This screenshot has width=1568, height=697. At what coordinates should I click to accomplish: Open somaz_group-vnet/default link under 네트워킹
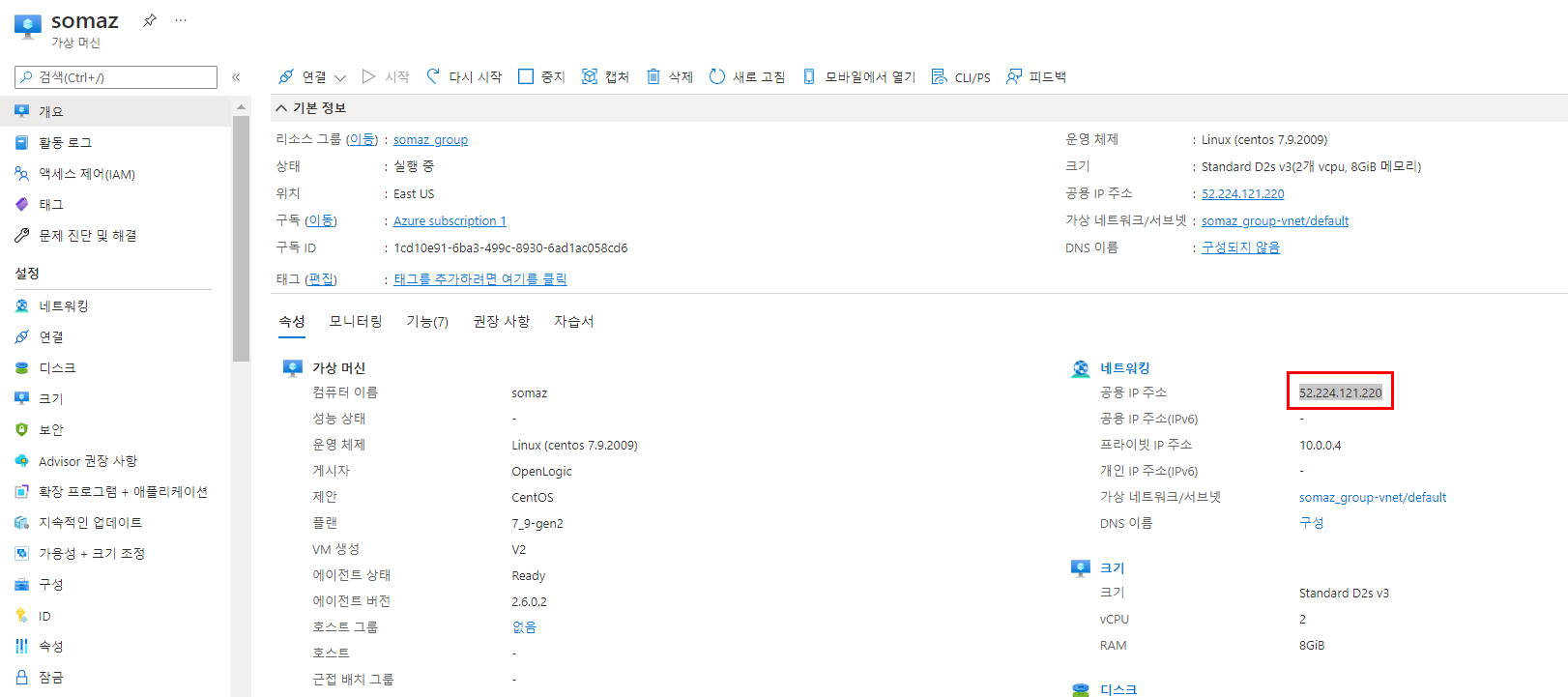(x=1373, y=497)
